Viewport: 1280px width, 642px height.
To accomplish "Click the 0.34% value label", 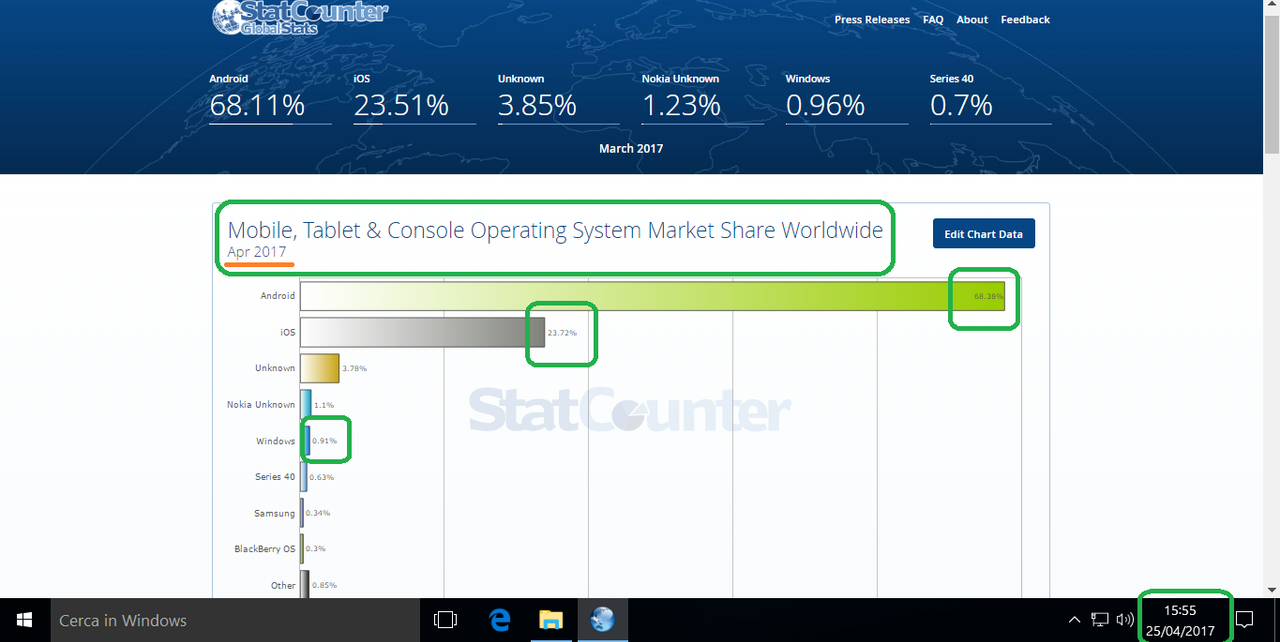I will pyautogui.click(x=318, y=513).
